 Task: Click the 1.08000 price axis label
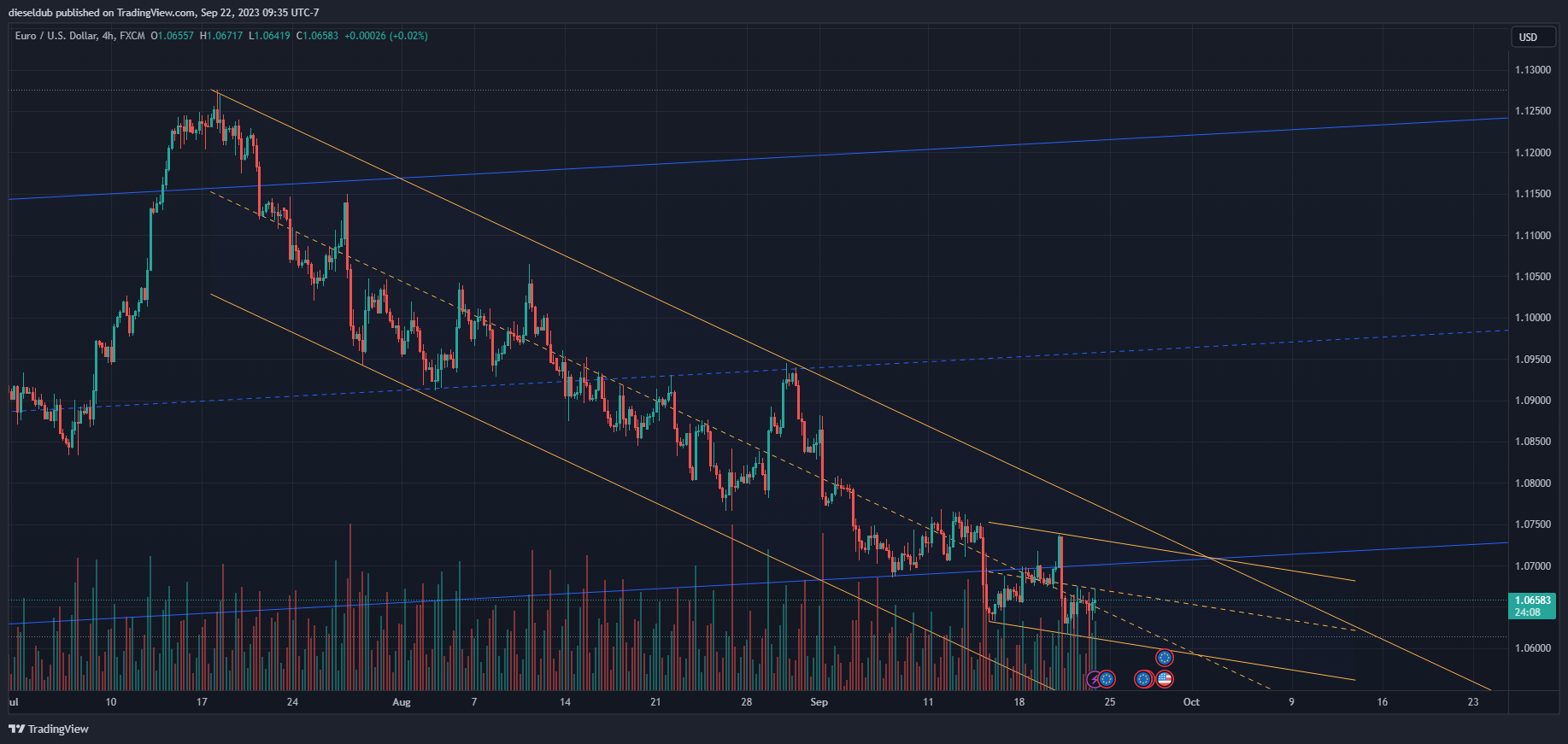point(1532,483)
